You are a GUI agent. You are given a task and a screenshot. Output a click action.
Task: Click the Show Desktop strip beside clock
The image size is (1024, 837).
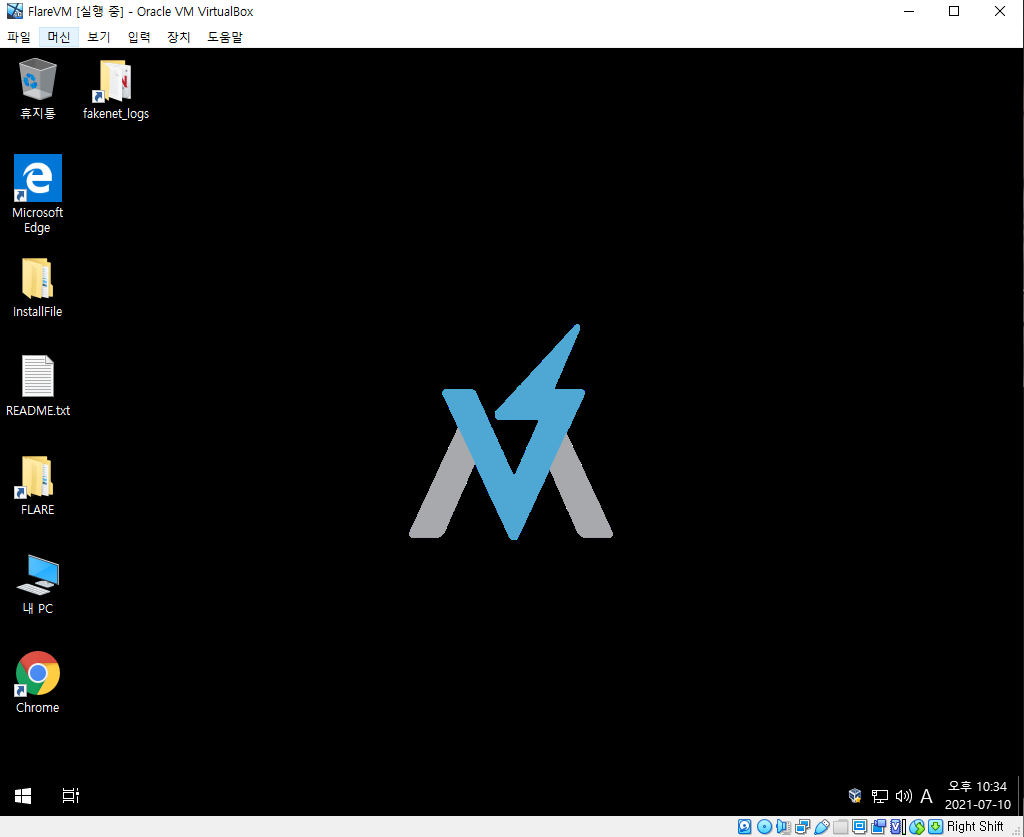click(x=1019, y=796)
